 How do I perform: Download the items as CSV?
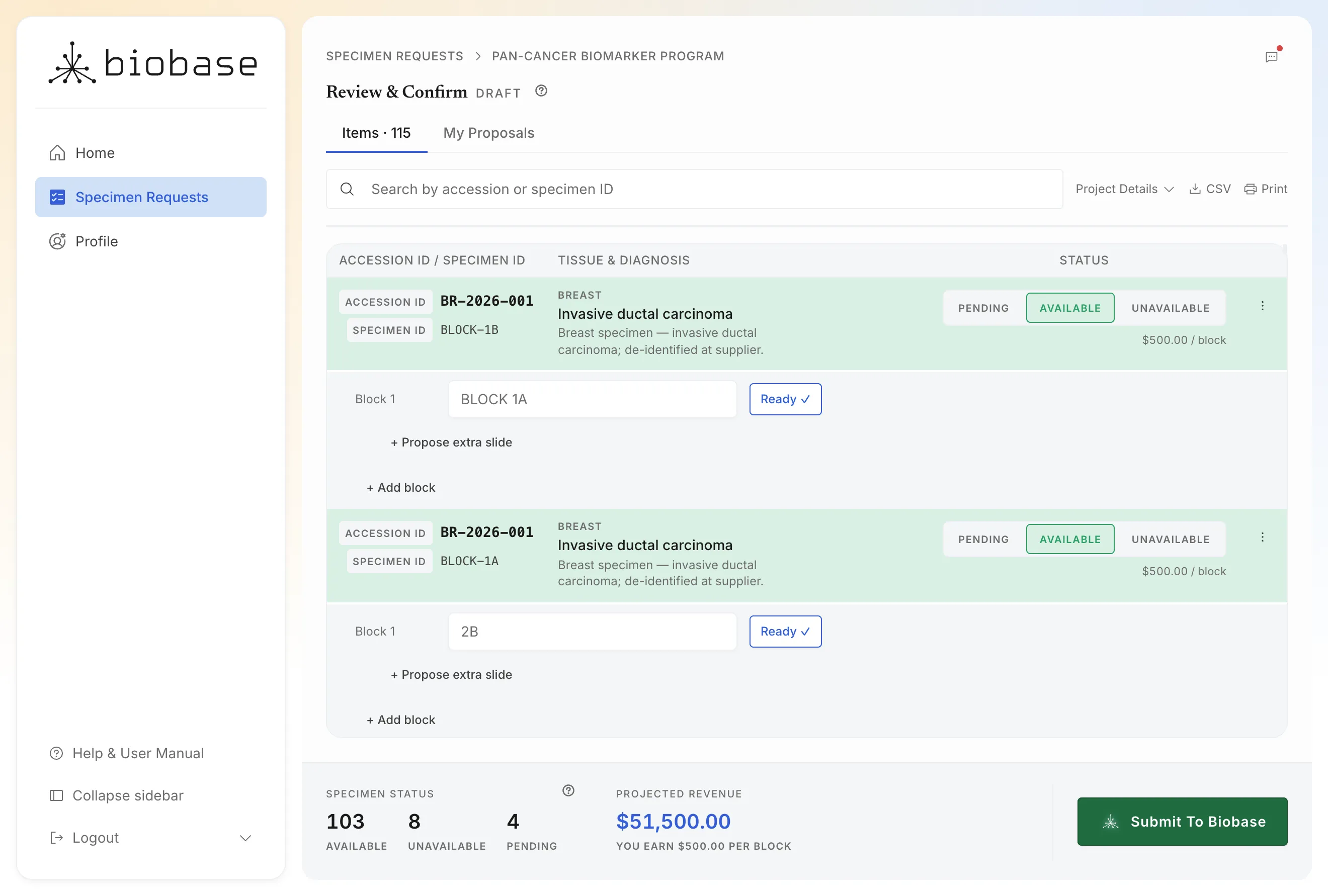click(x=1210, y=189)
